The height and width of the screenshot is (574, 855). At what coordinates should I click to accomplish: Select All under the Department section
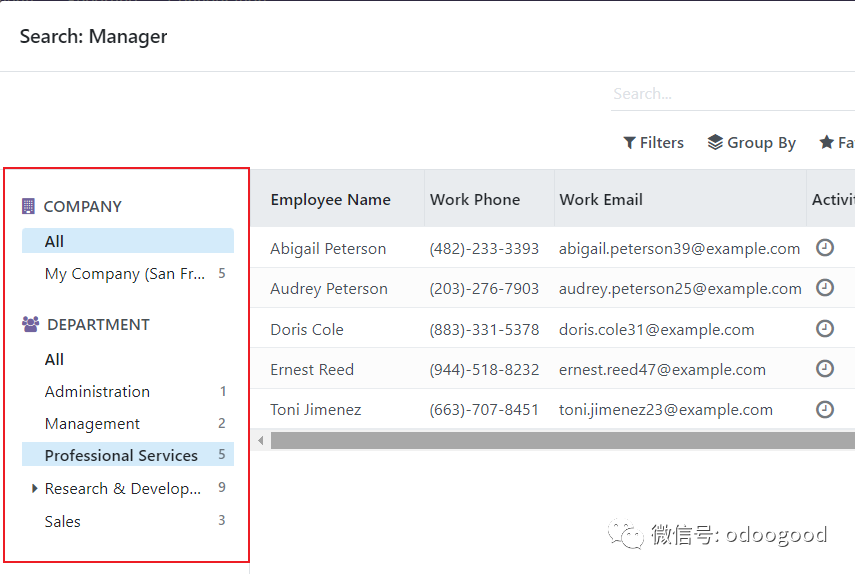coord(54,359)
